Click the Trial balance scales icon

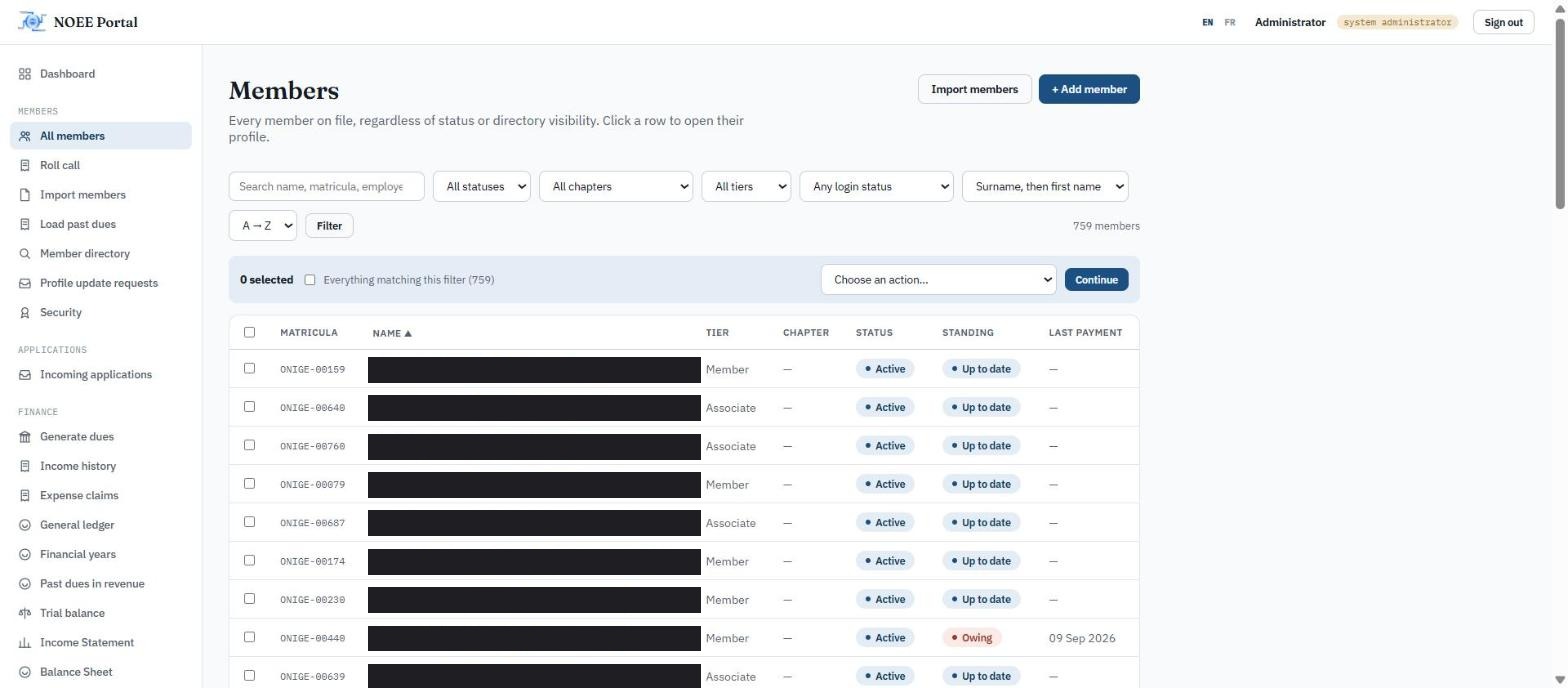pyautogui.click(x=25, y=613)
